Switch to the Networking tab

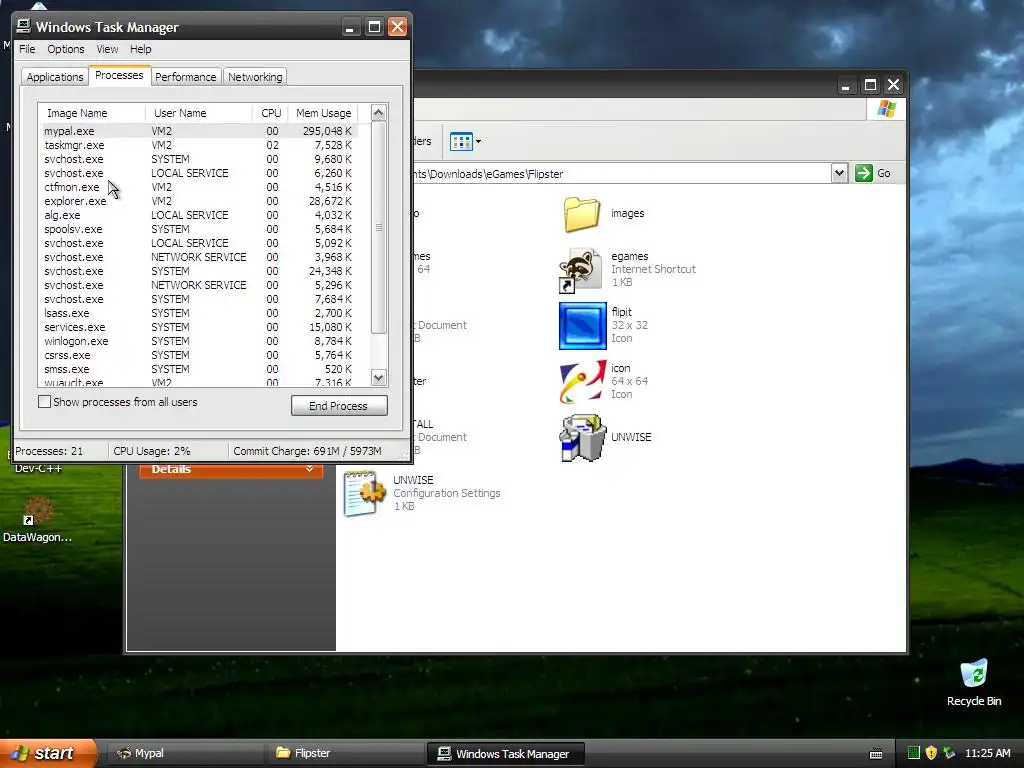[x=255, y=76]
